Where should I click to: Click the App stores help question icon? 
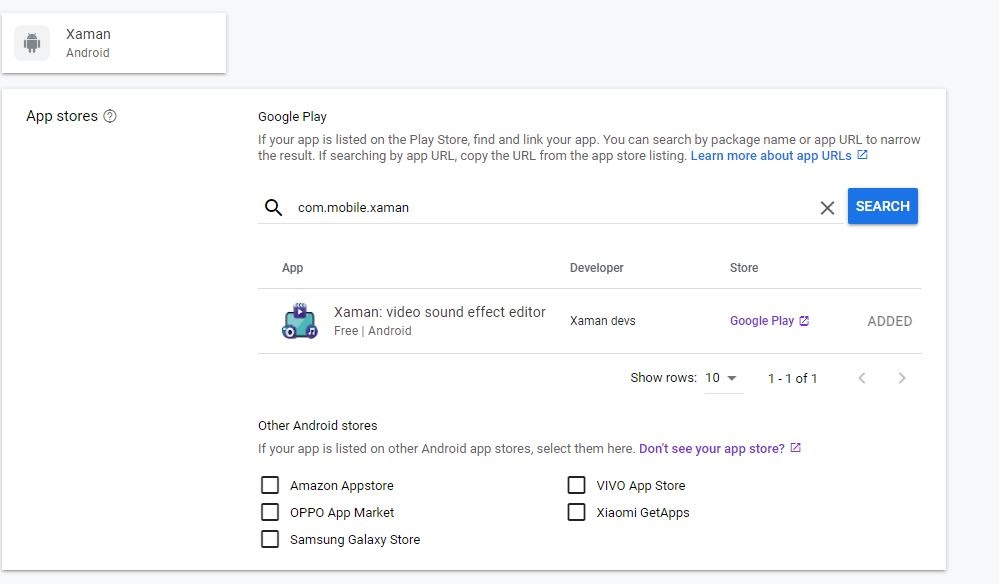110,116
